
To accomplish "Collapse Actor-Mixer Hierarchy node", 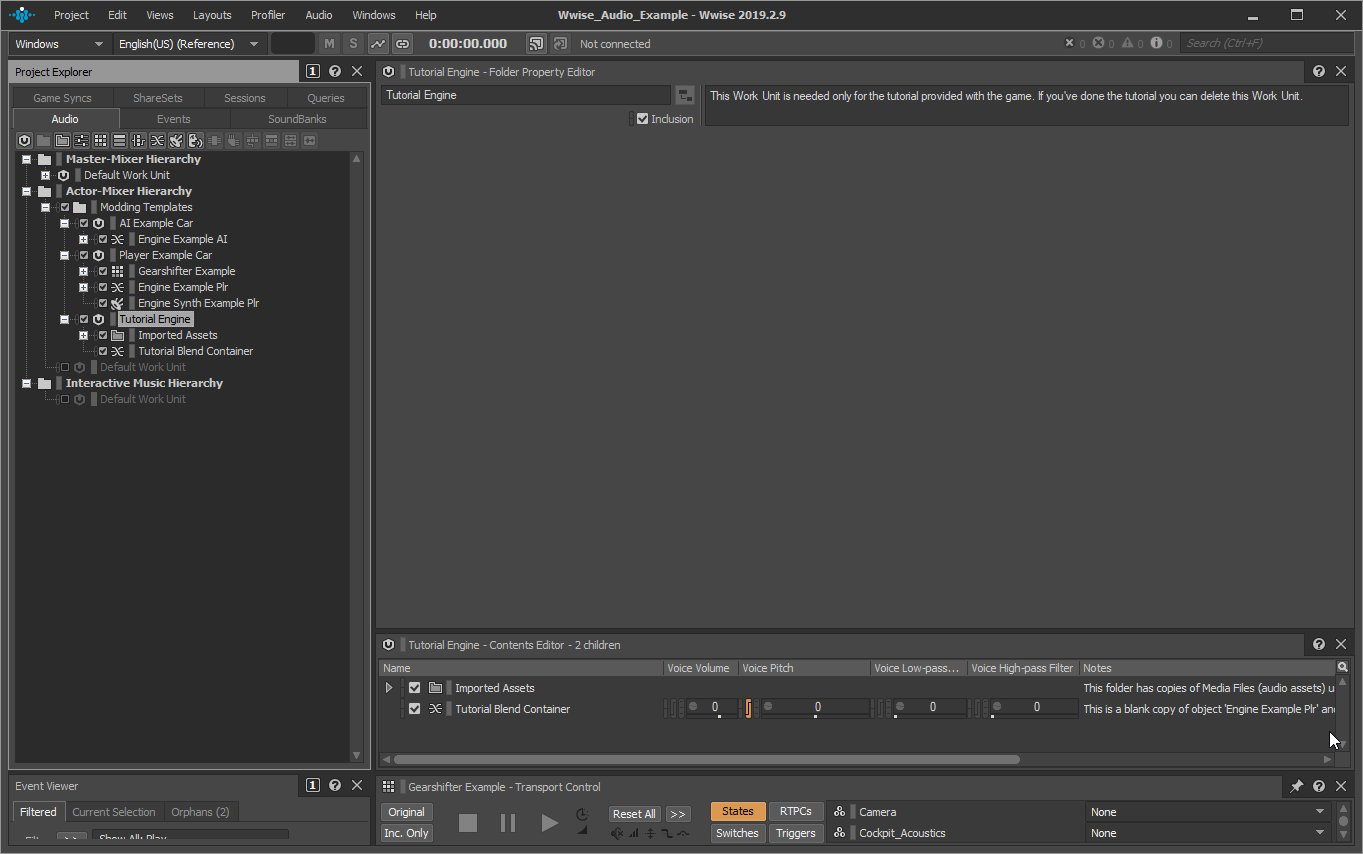I will tap(26, 191).
